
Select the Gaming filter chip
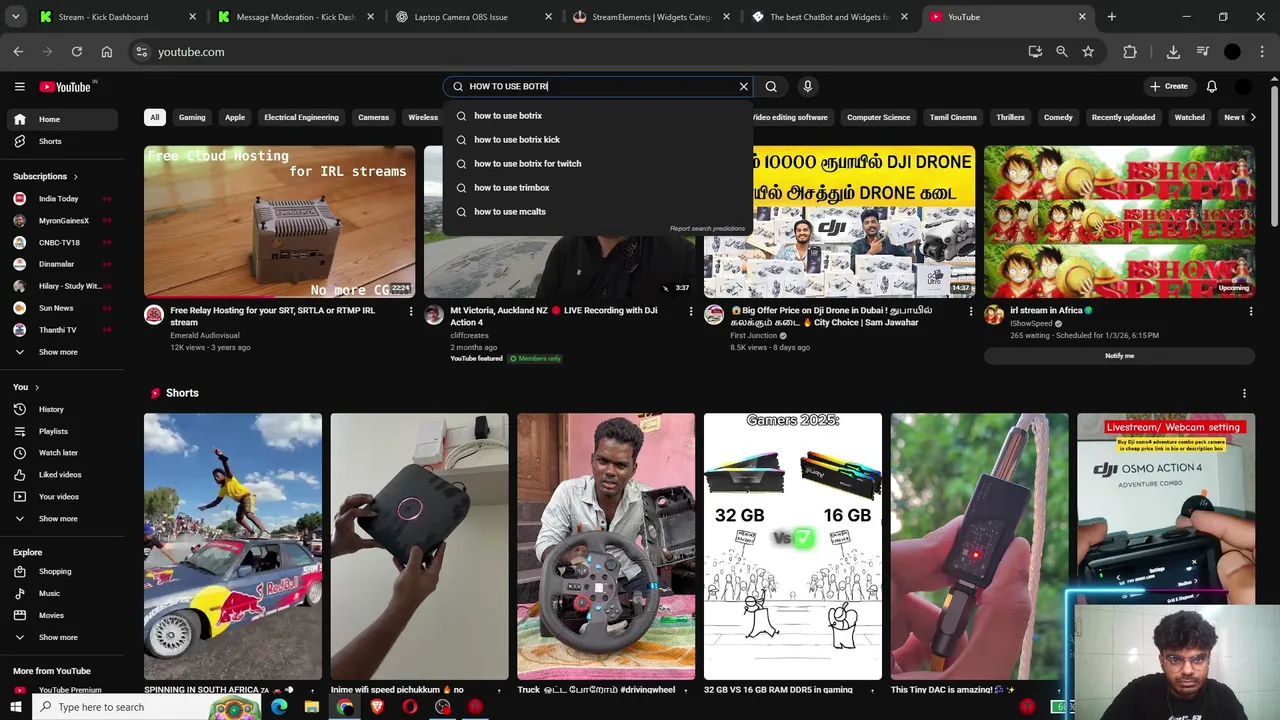pos(192,117)
